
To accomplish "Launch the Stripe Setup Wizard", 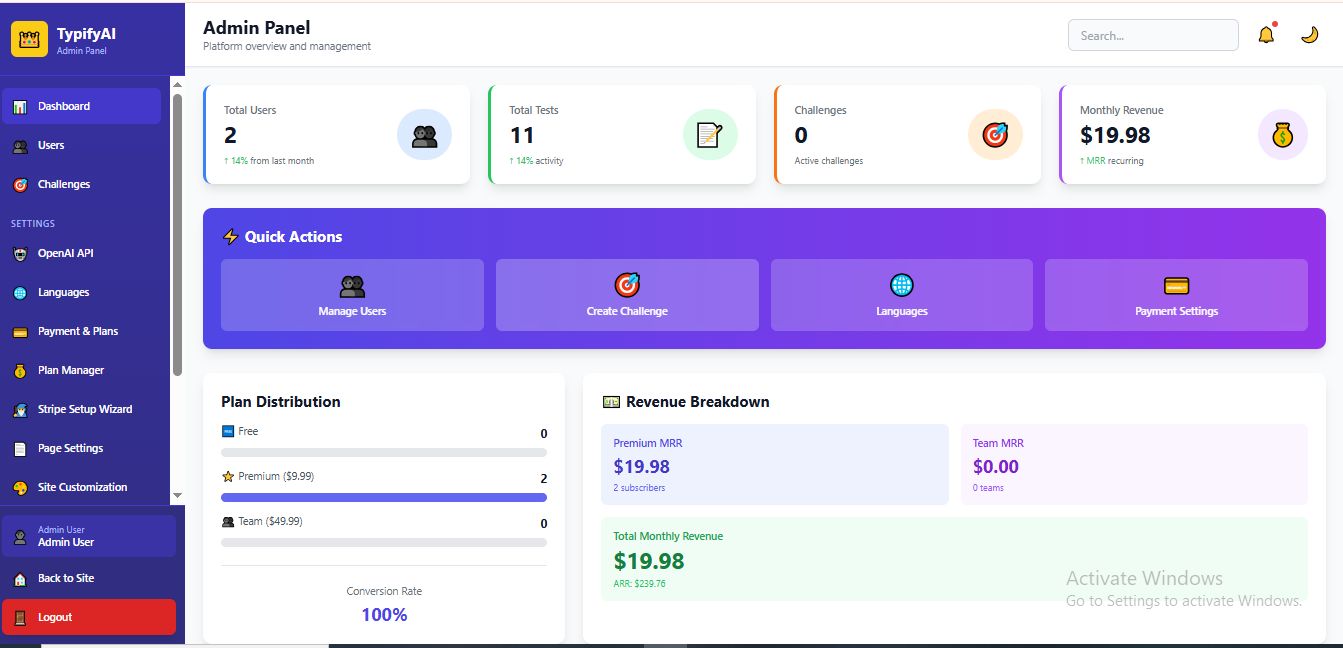I will point(84,409).
